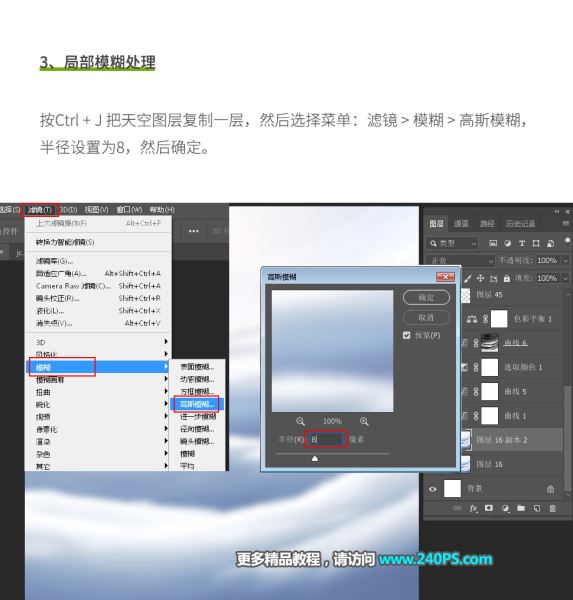Screen dimensions: 573x600
Task: Click the radius slider handle
Action: click(x=315, y=458)
